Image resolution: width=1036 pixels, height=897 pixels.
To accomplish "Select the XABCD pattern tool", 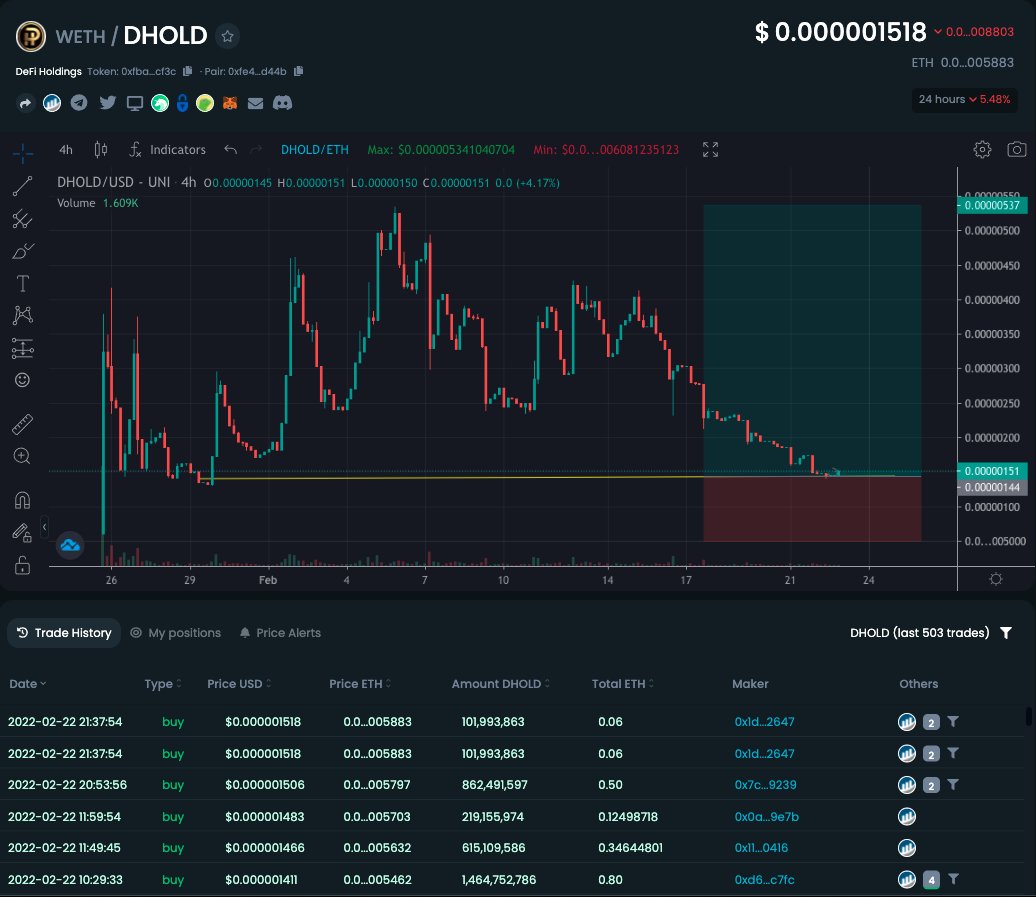I will pyautogui.click(x=22, y=315).
